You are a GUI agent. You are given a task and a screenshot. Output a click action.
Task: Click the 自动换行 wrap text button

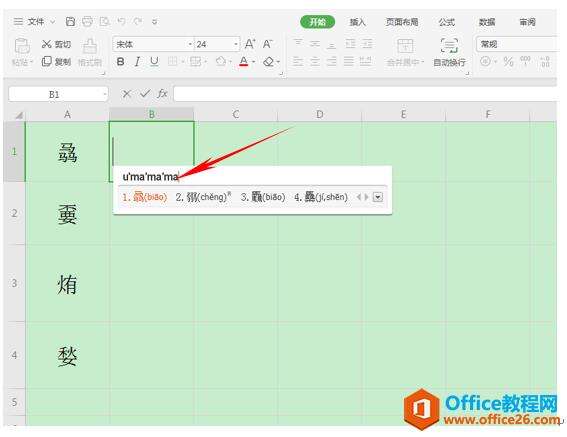pos(449,52)
